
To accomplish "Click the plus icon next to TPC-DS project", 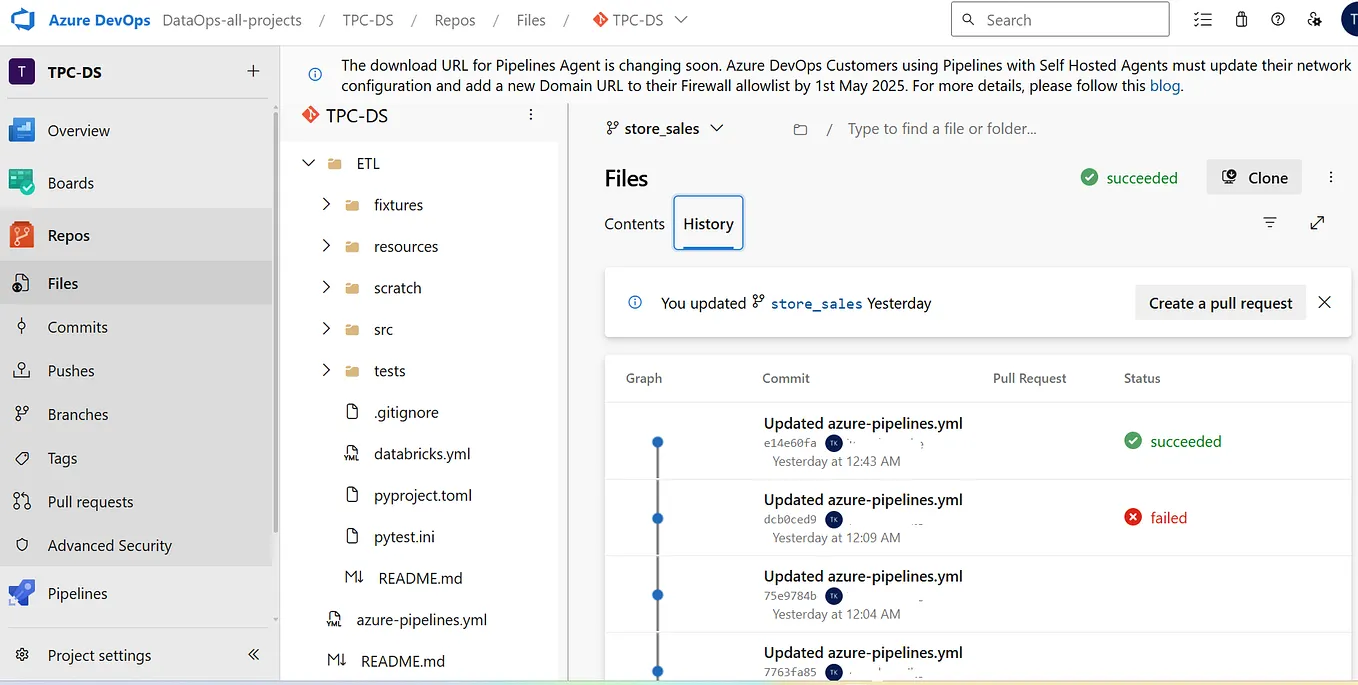I will point(253,71).
